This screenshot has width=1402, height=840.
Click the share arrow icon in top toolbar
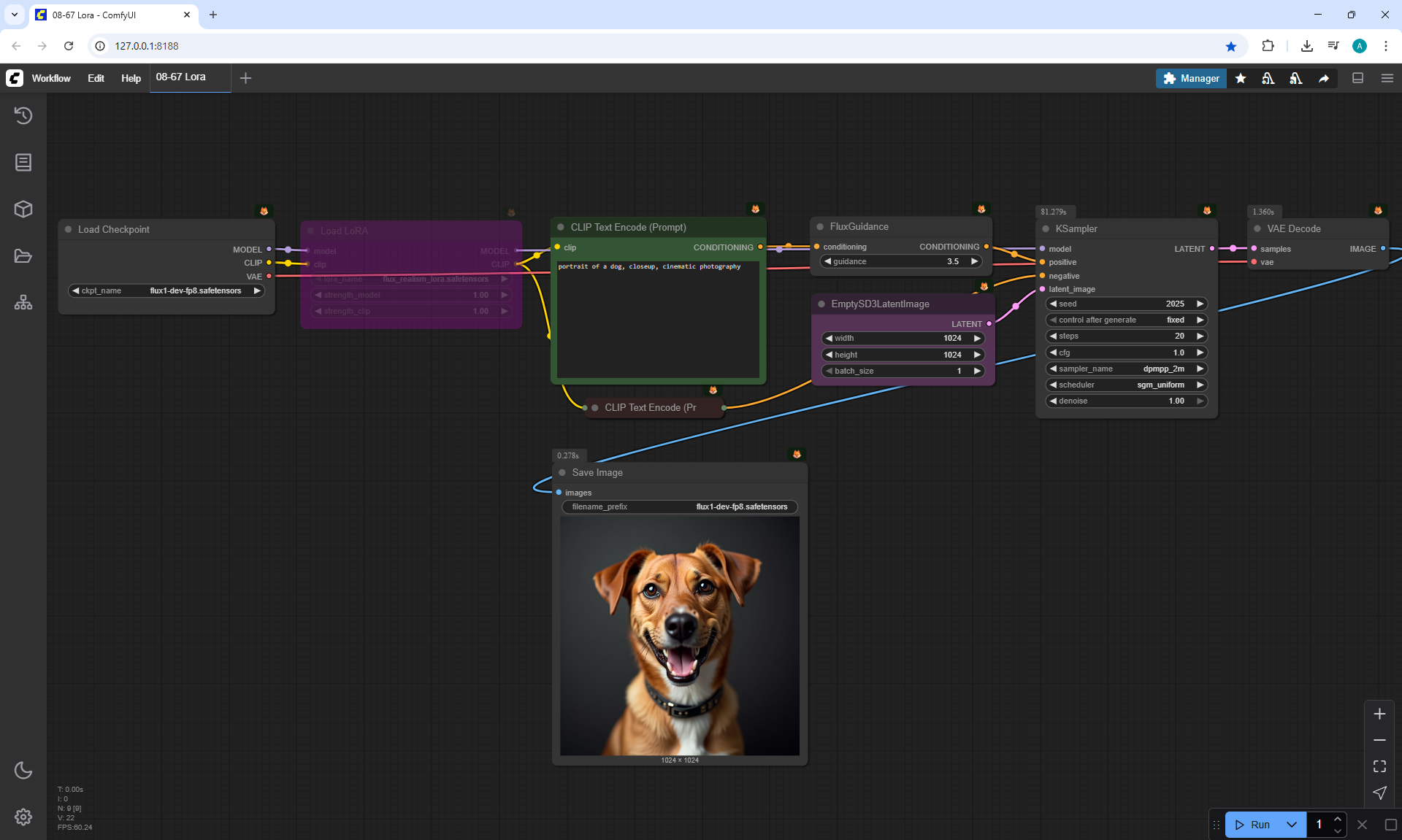tap(1323, 78)
